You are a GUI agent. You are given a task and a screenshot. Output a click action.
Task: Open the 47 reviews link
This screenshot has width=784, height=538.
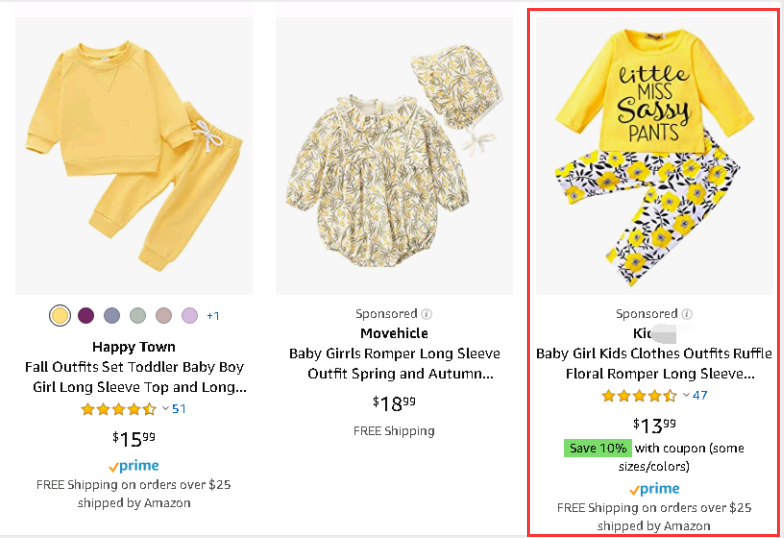(x=700, y=396)
